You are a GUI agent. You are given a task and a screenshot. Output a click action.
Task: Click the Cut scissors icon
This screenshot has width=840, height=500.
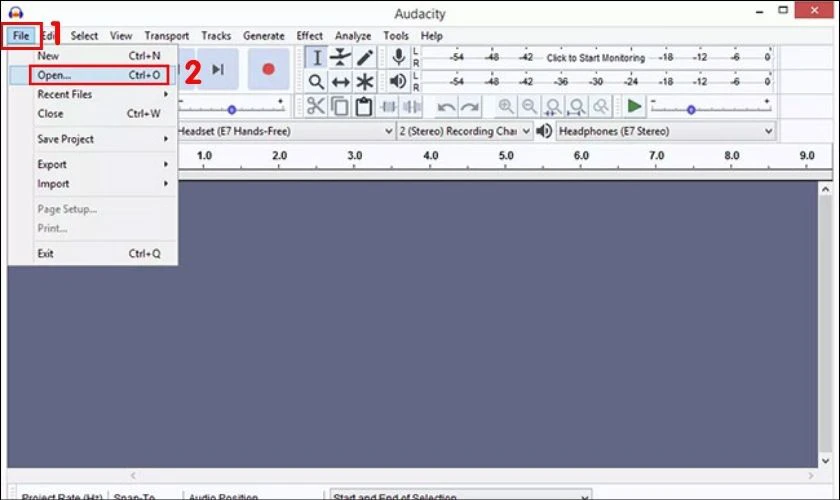tap(316, 106)
